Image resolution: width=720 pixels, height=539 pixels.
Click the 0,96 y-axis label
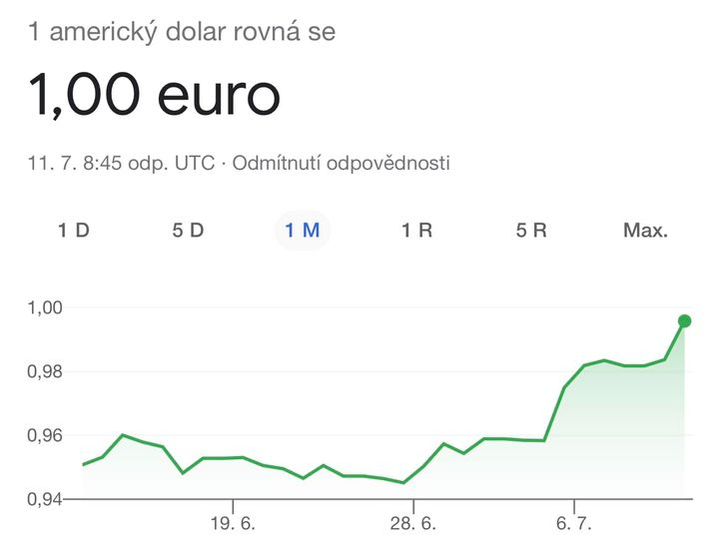[46, 435]
